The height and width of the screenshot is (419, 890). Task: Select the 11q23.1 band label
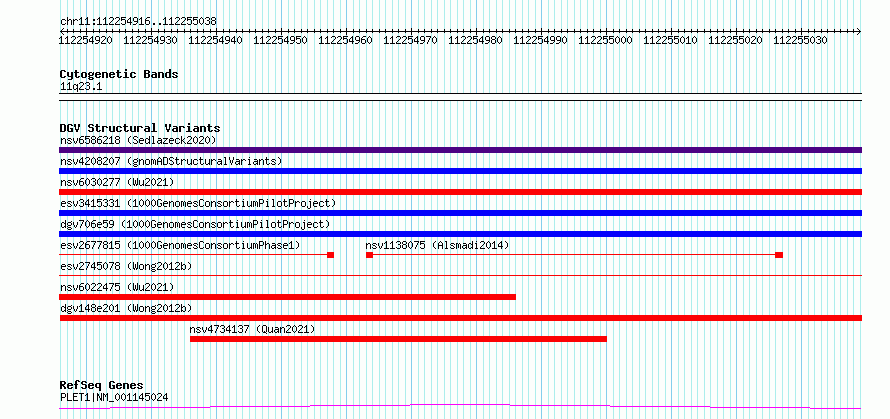(x=81, y=87)
